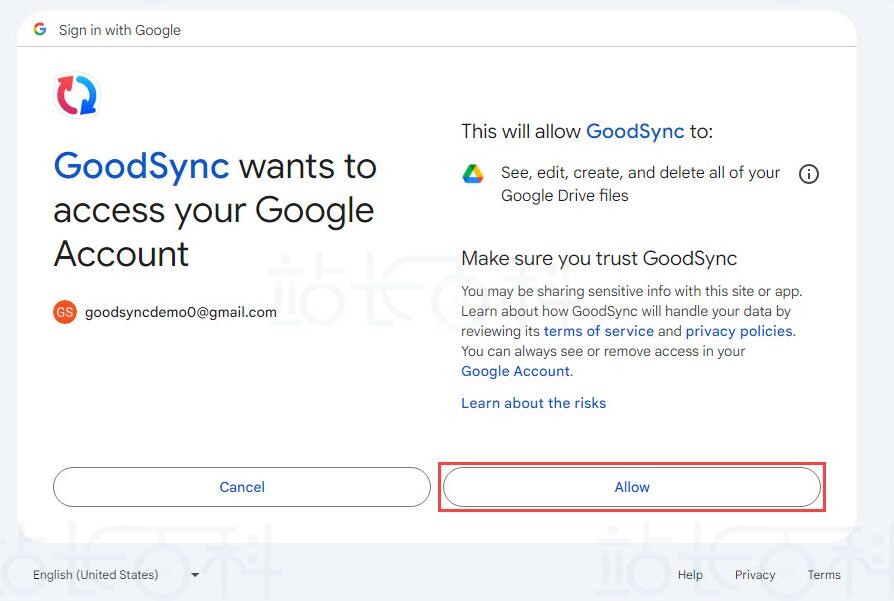The image size is (894, 601).
Task: Click the Cancel button
Action: coord(242,487)
